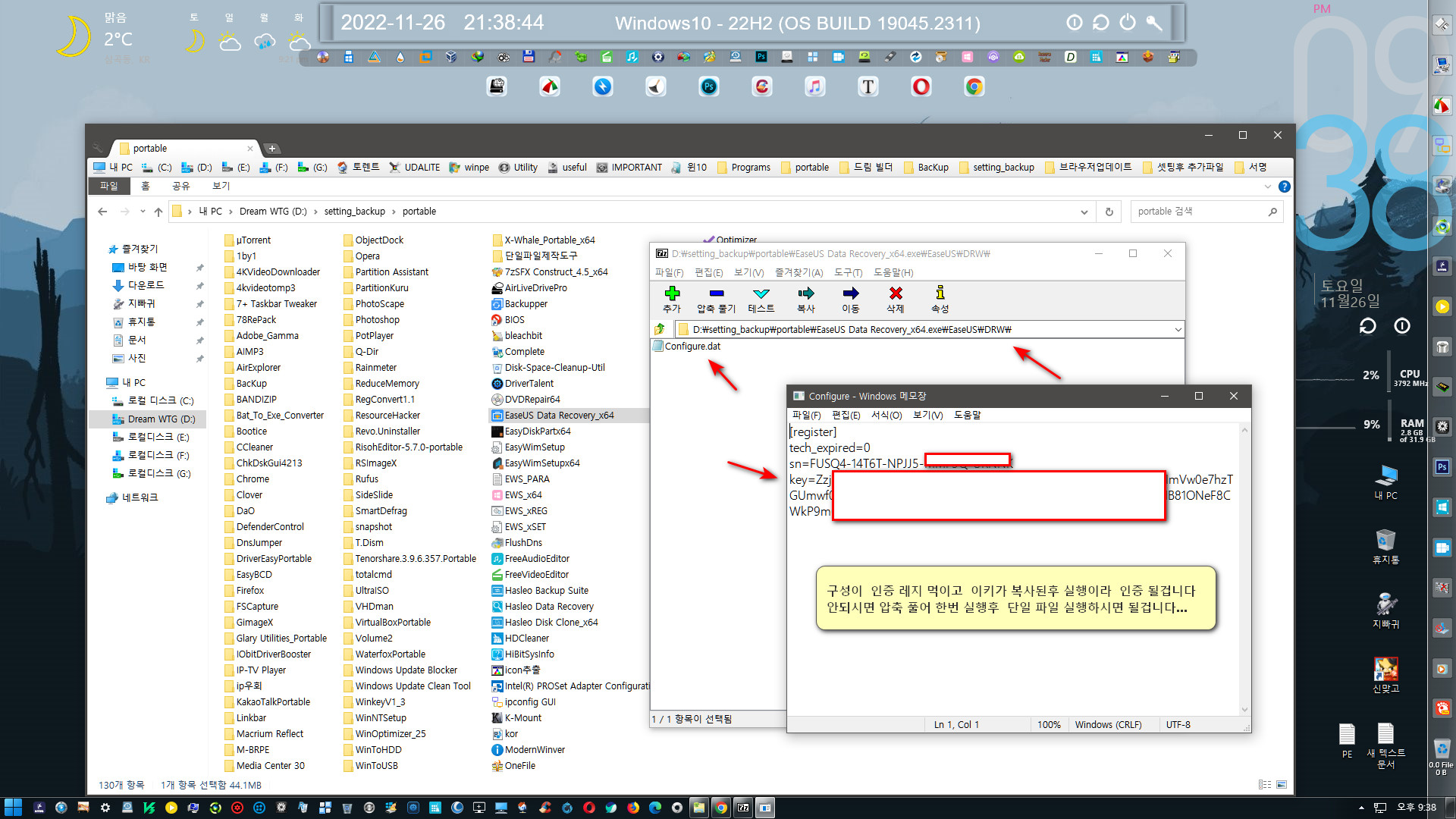Open the music note app in dock
The width and height of the screenshot is (1456, 819).
pyautogui.click(x=815, y=86)
